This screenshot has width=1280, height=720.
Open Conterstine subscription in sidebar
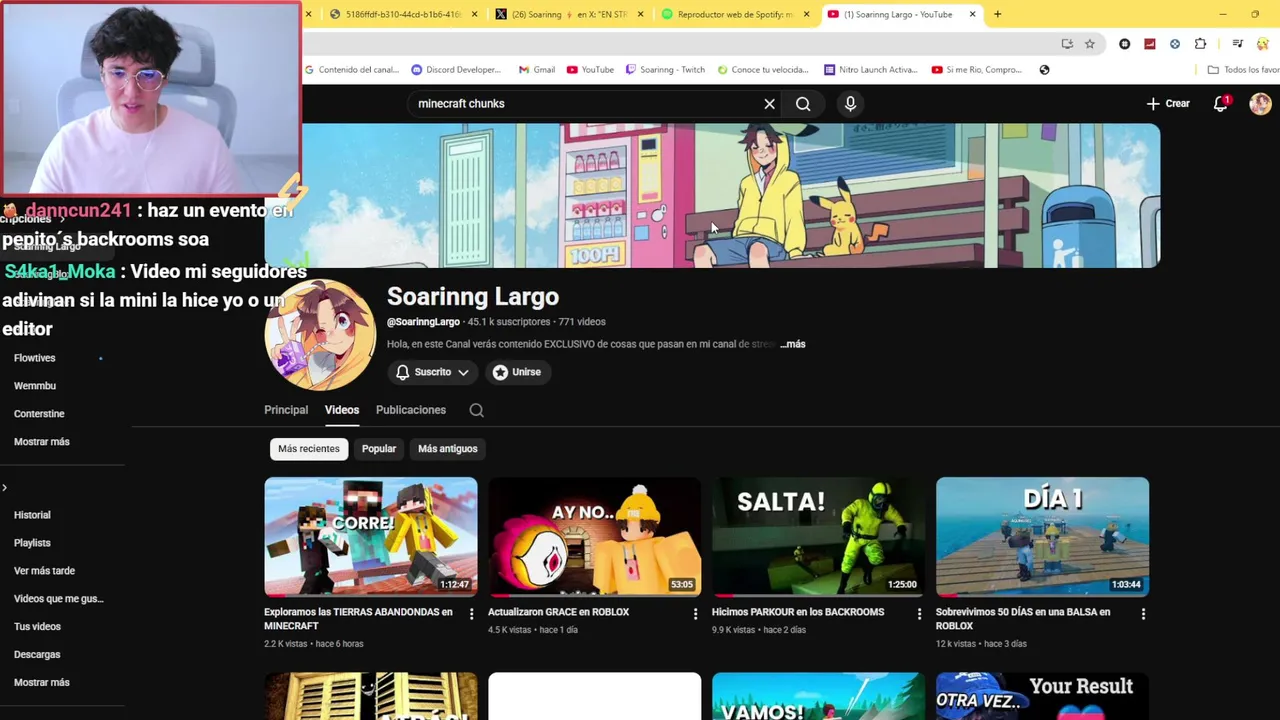39,414
